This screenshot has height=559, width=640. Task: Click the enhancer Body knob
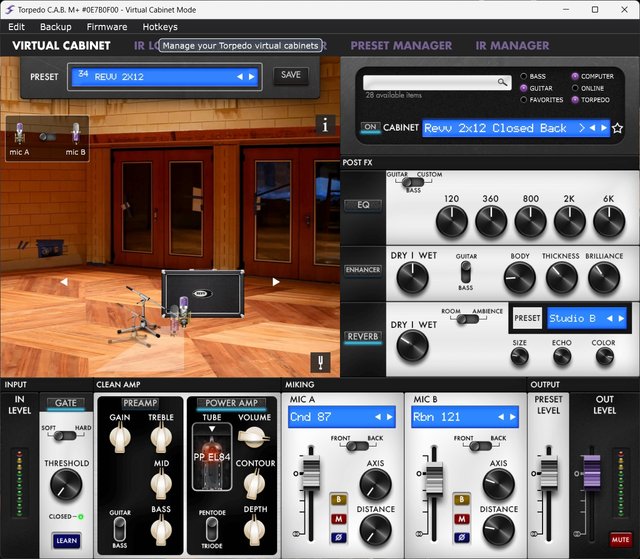tap(520, 278)
